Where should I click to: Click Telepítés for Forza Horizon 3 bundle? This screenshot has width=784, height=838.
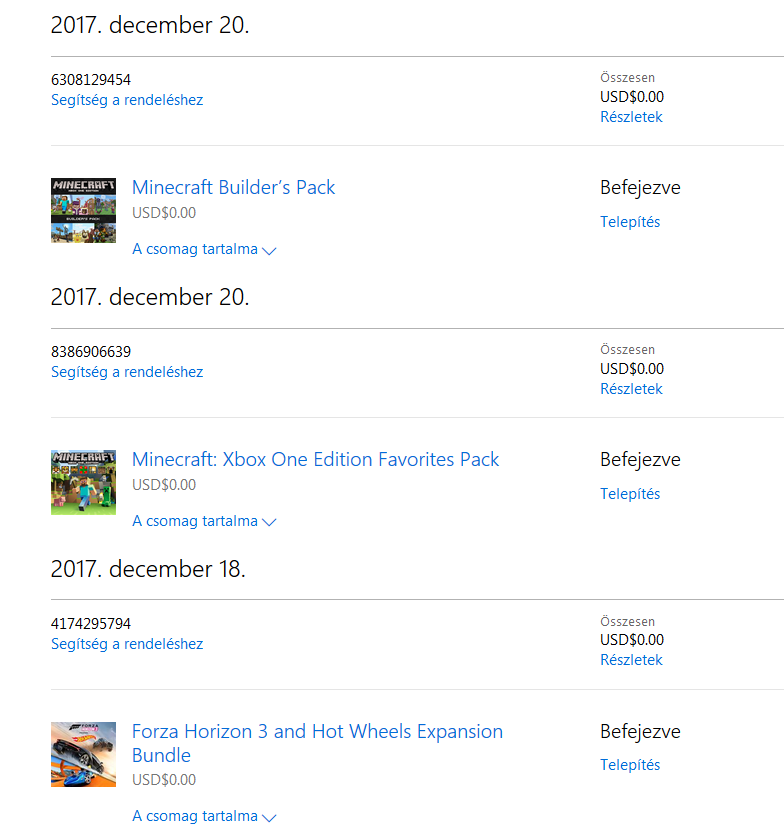(630, 765)
